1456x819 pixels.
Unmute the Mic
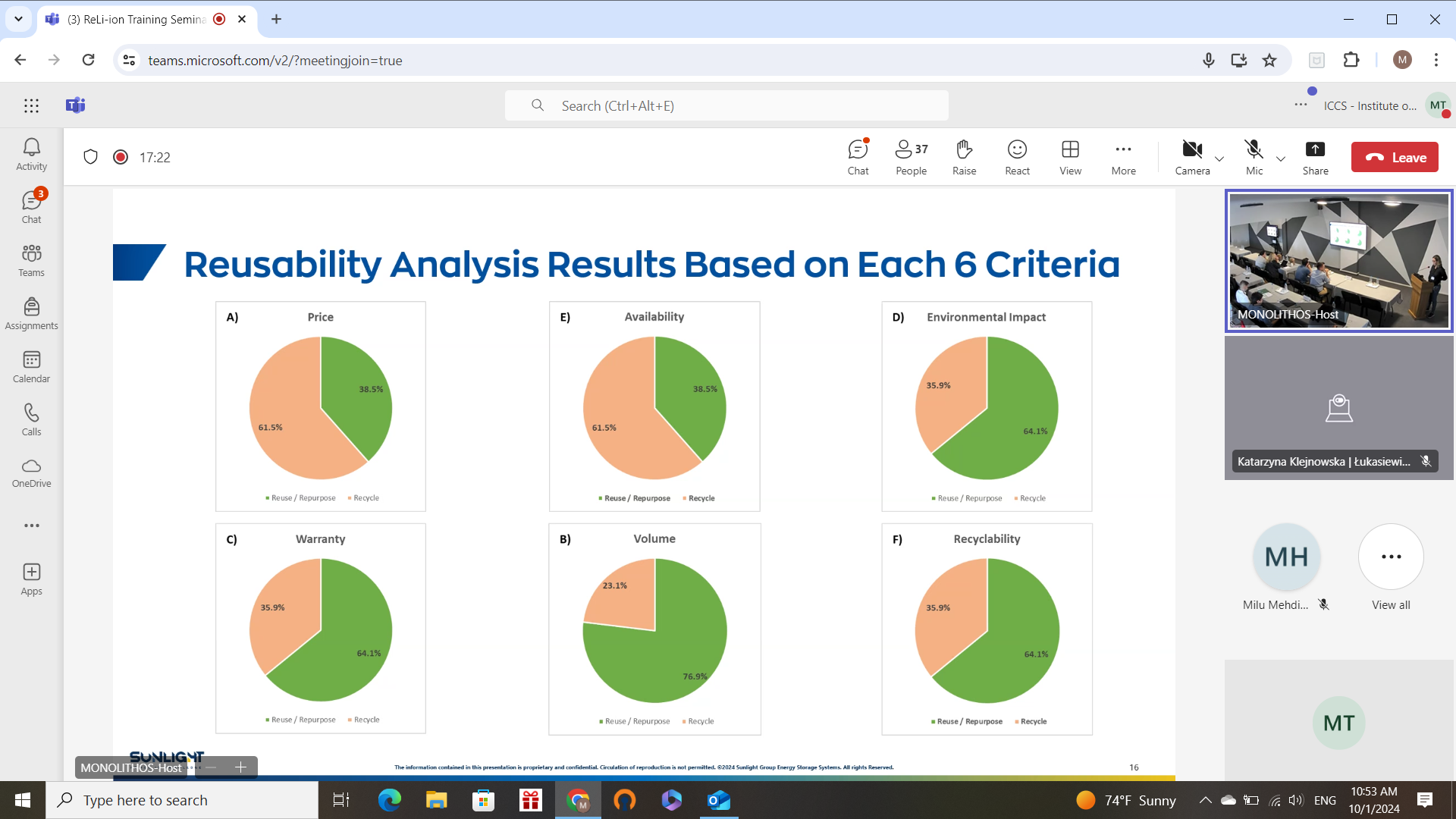1254,157
